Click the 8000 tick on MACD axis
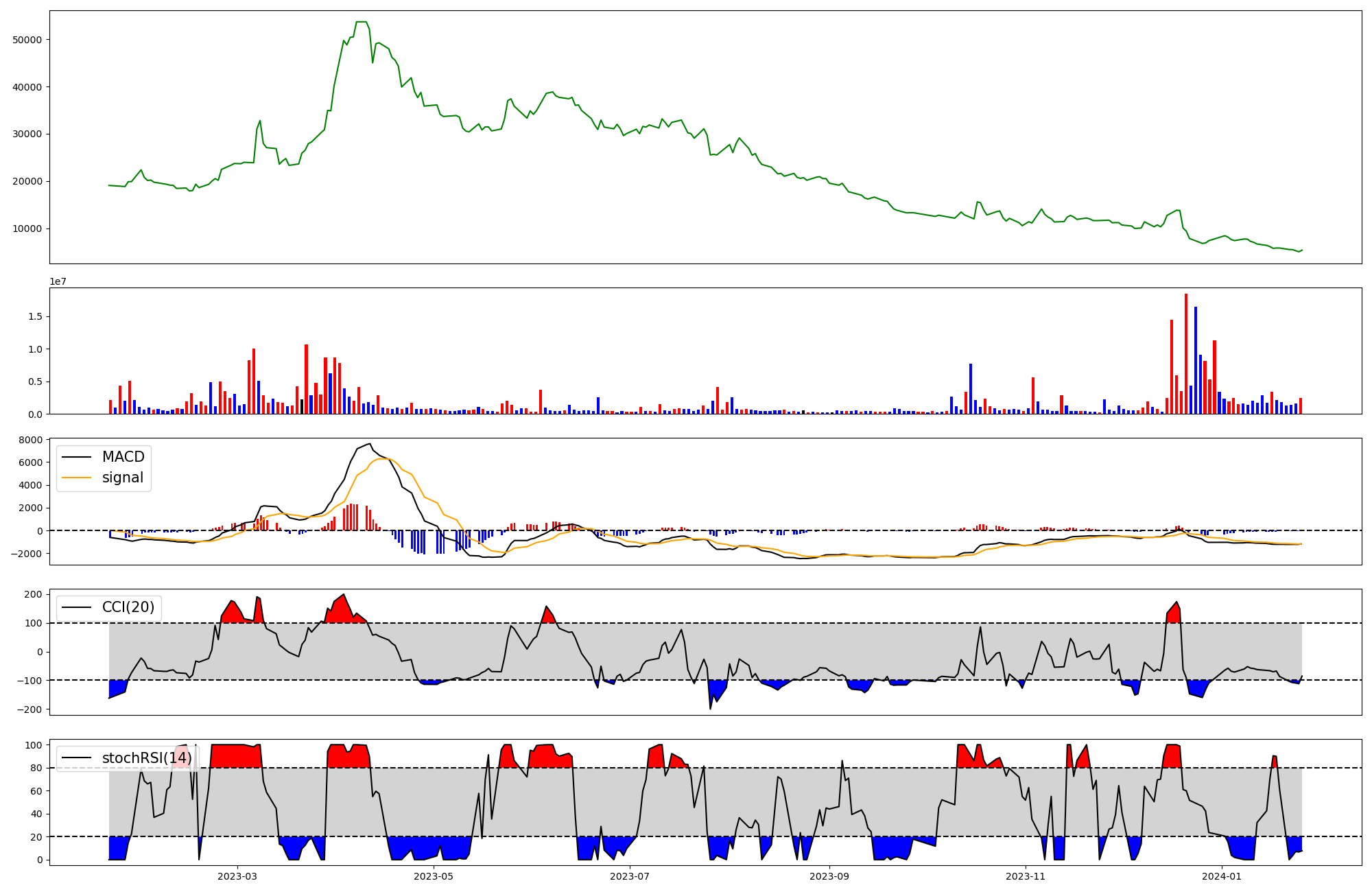The height and width of the screenshot is (892, 1372). point(31,440)
